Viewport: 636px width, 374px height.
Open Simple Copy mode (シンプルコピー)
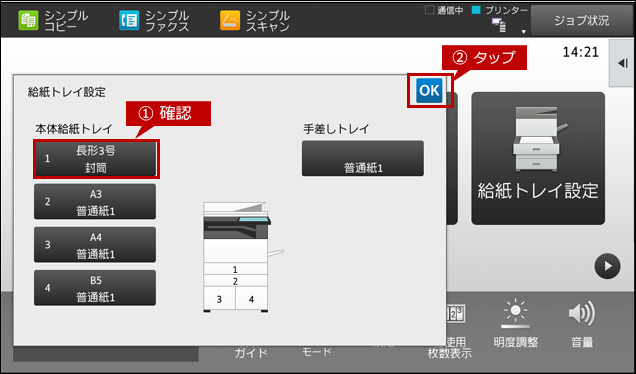(x=53, y=20)
